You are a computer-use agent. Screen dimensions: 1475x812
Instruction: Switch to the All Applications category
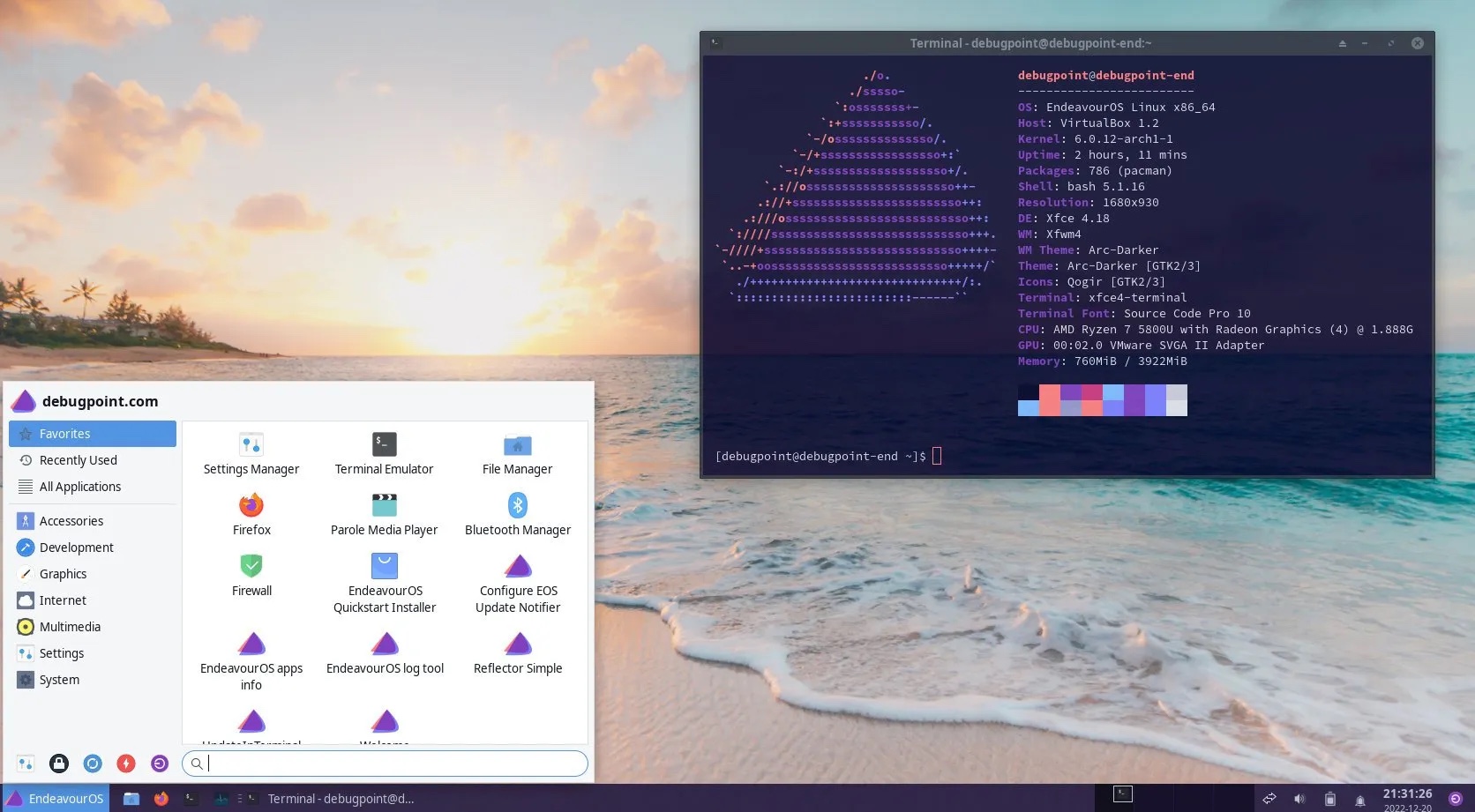point(79,486)
